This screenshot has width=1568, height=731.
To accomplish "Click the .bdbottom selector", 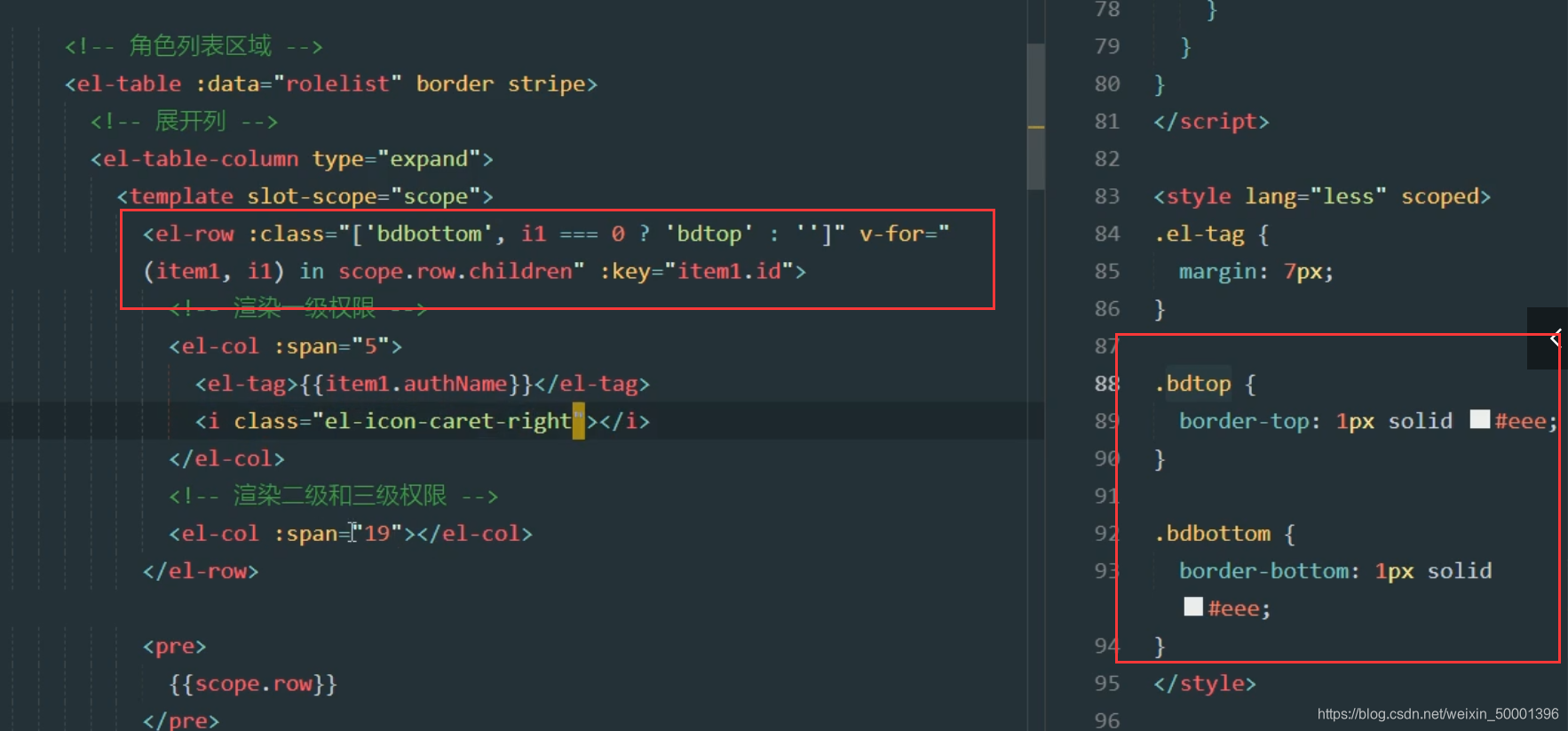I will (1212, 534).
